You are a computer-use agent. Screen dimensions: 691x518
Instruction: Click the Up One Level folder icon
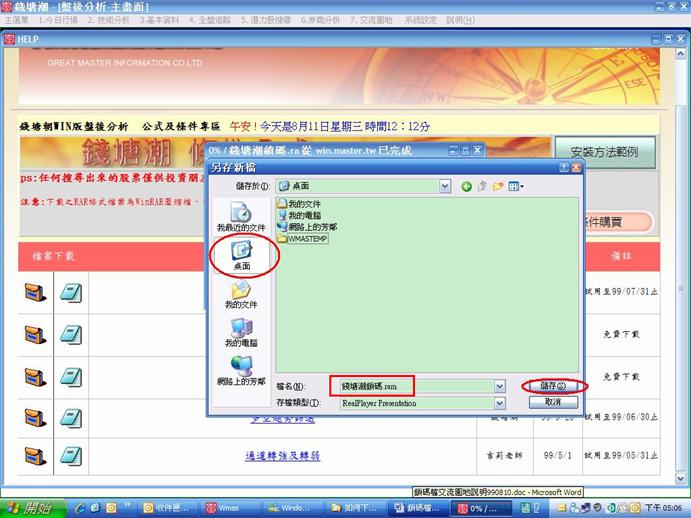[x=483, y=186]
